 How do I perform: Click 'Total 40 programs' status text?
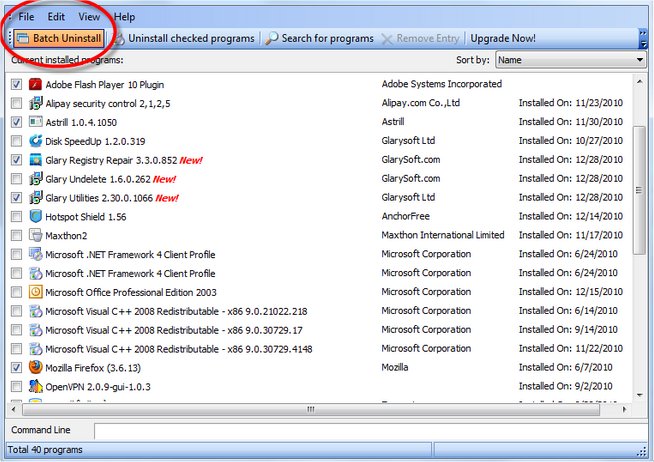coord(45,449)
